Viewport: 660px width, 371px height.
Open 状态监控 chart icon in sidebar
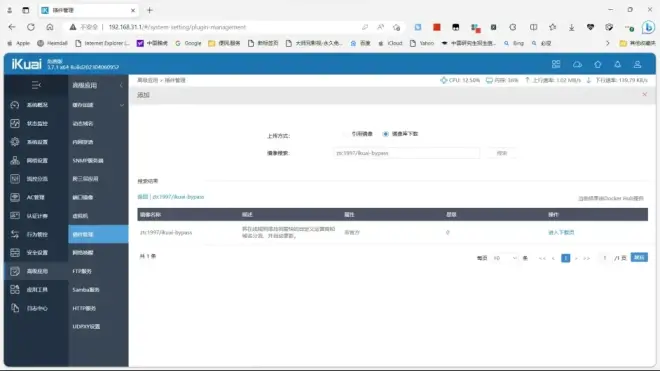(15, 123)
